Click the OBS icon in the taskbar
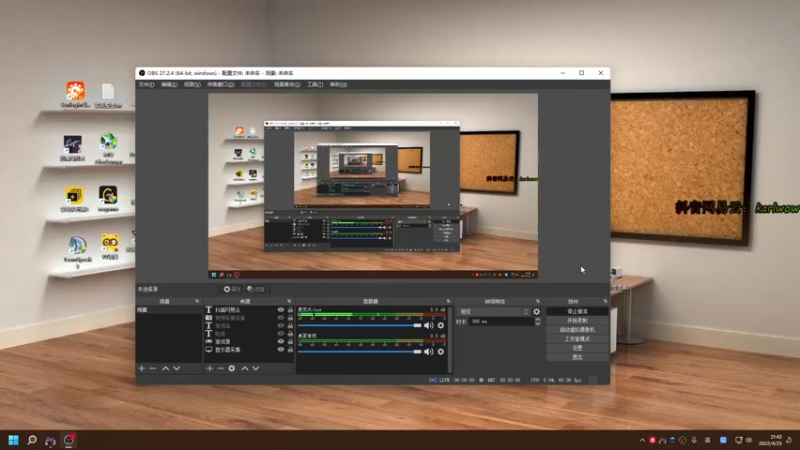The image size is (800, 450). pyautogui.click(x=69, y=440)
